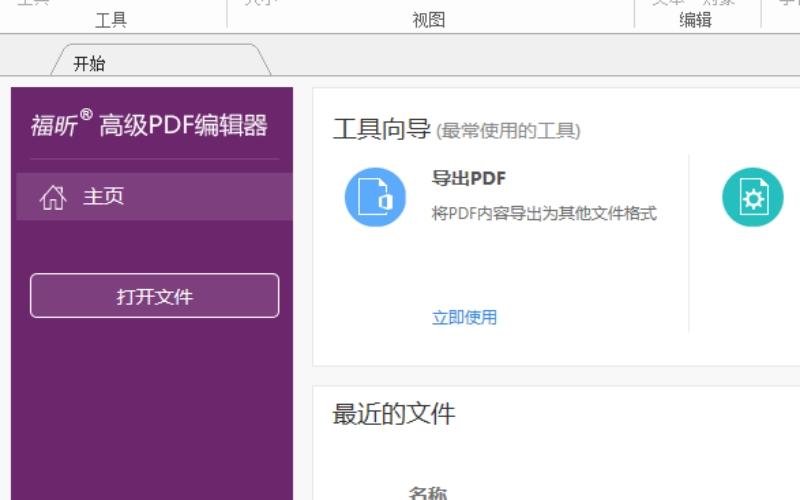Click the 导出PDF heading
The width and height of the screenshot is (800, 500).
469,178
